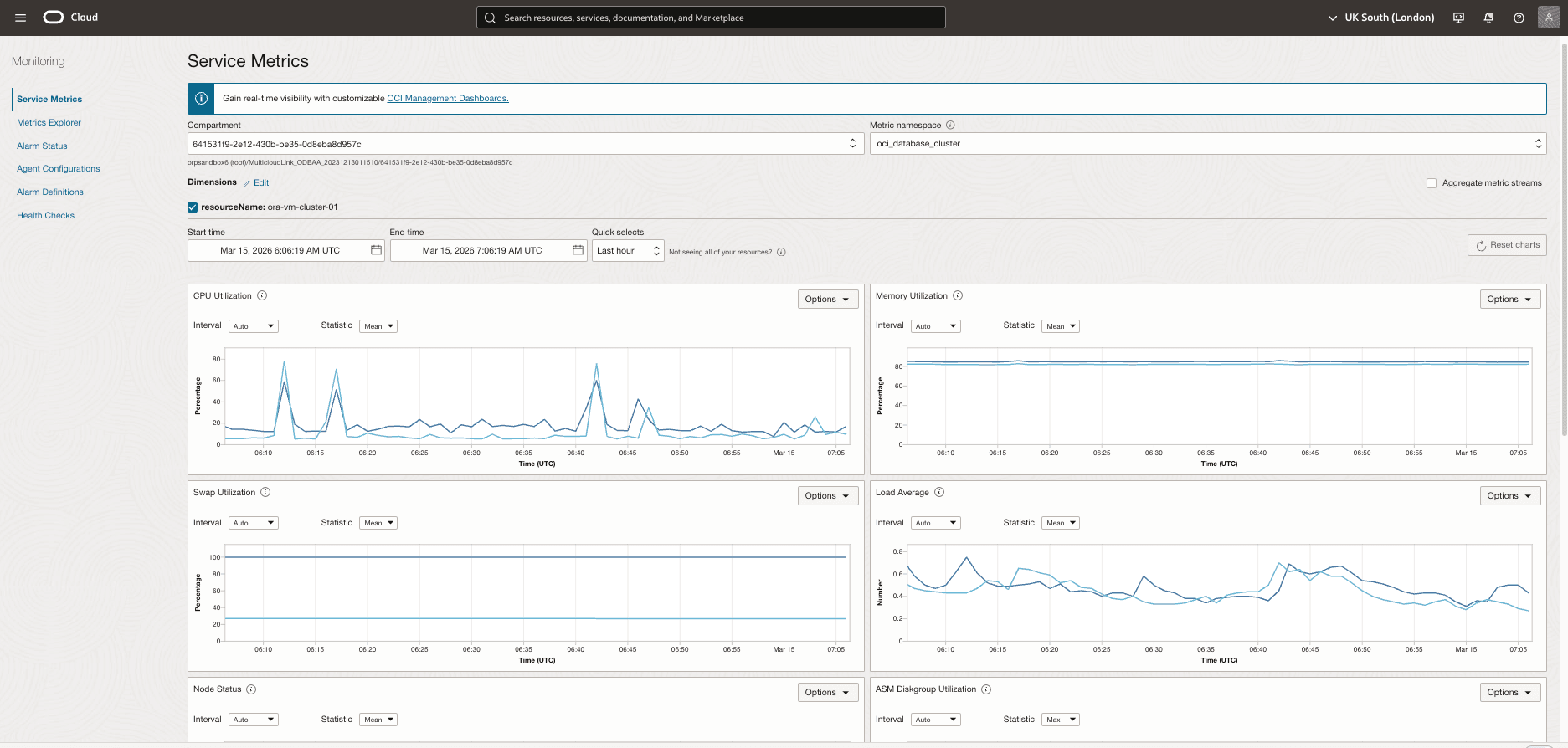The height and width of the screenshot is (748, 1568).
Task: Change the Load Average Interval dropdown
Action: (935, 523)
